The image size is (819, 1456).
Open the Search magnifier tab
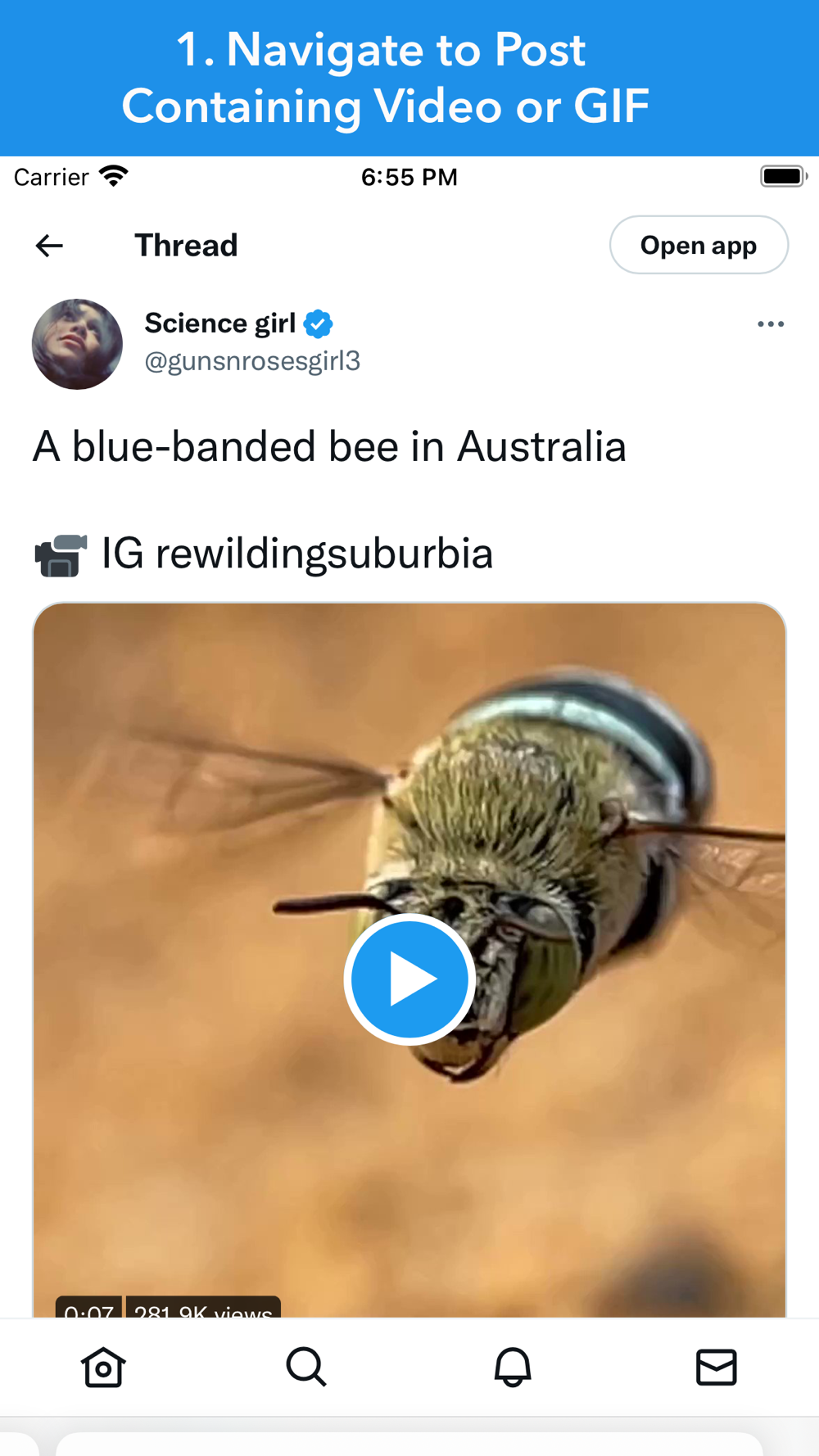pos(306,1367)
